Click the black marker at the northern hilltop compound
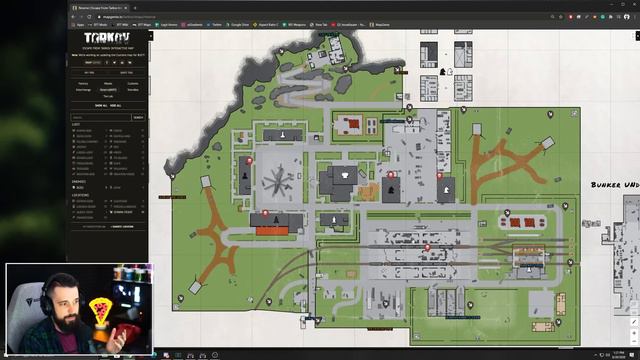The height and width of the screenshot is (360, 640). pos(346,69)
